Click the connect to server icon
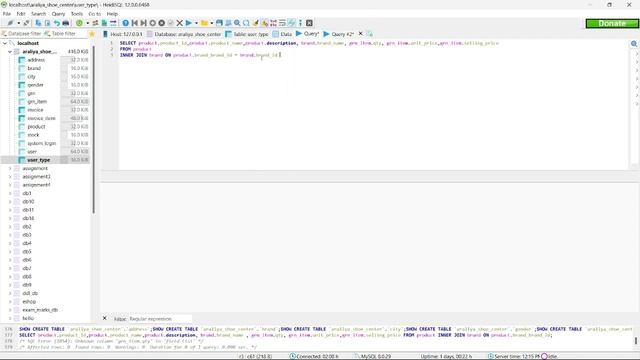 click(10, 23)
